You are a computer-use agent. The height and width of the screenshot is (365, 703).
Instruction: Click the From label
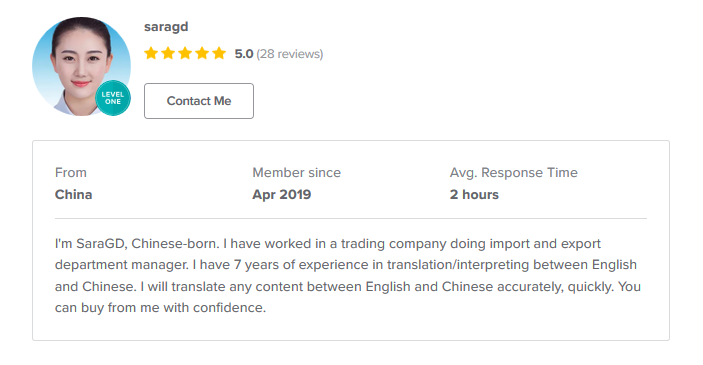tap(71, 173)
